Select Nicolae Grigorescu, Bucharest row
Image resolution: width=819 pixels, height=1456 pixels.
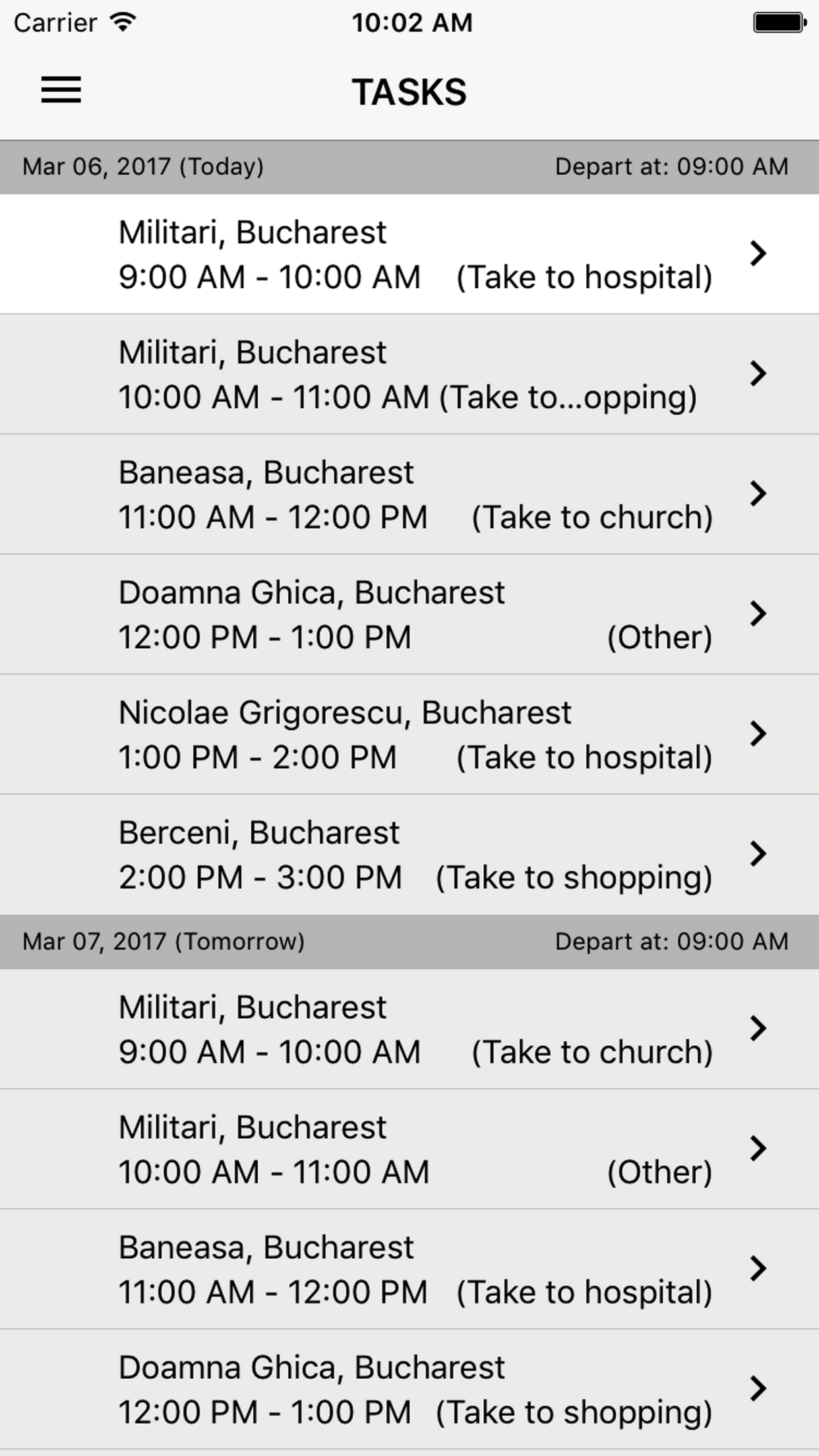click(409, 734)
